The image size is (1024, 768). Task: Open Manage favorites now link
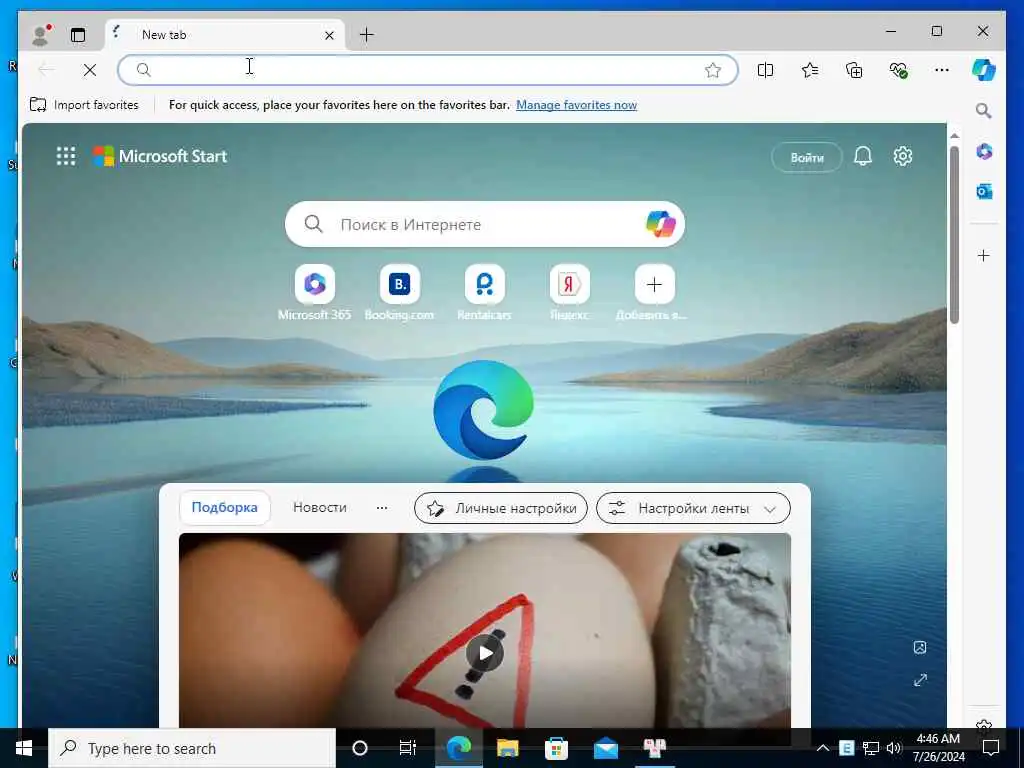point(576,104)
